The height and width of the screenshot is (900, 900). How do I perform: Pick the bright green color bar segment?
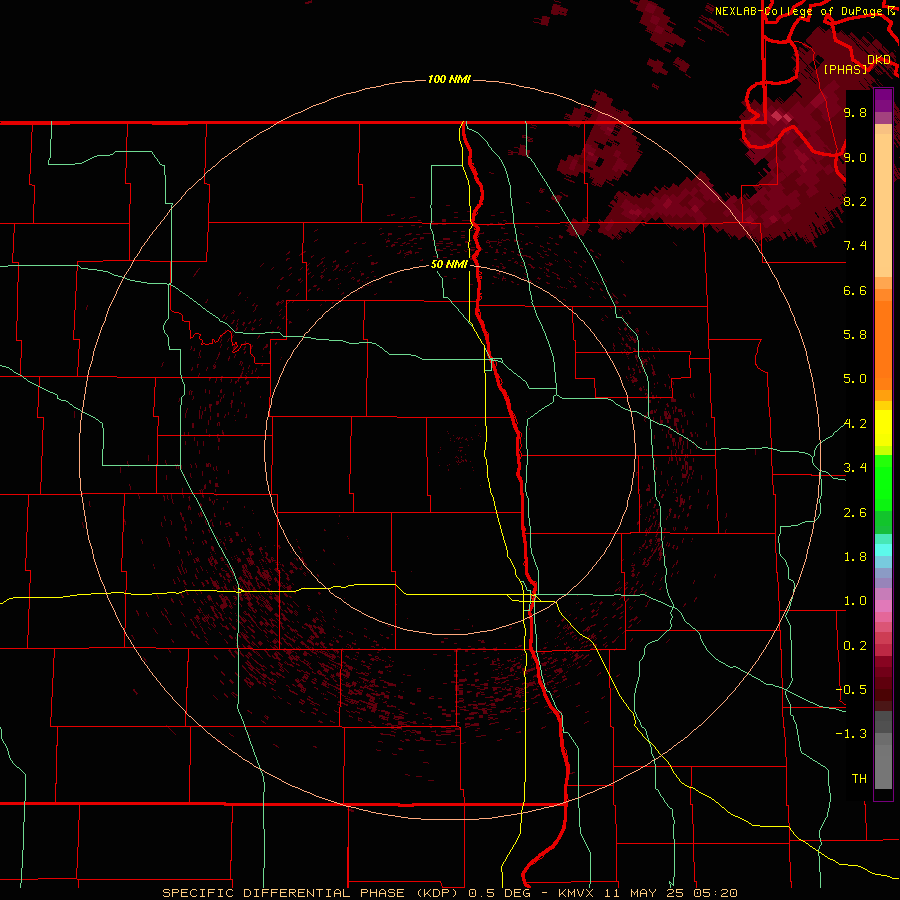[x=883, y=483]
